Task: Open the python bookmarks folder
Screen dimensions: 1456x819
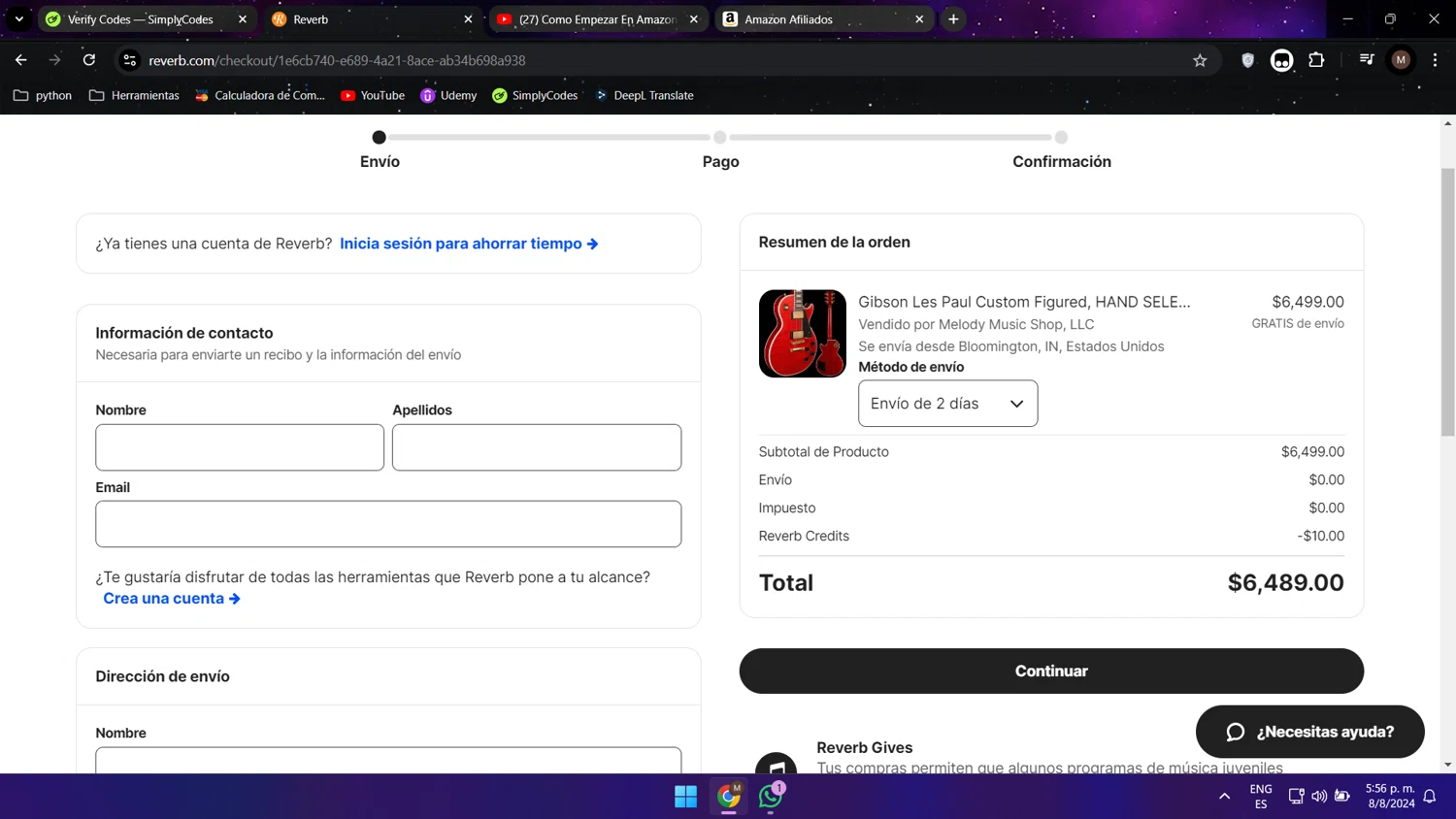Action: [43, 95]
